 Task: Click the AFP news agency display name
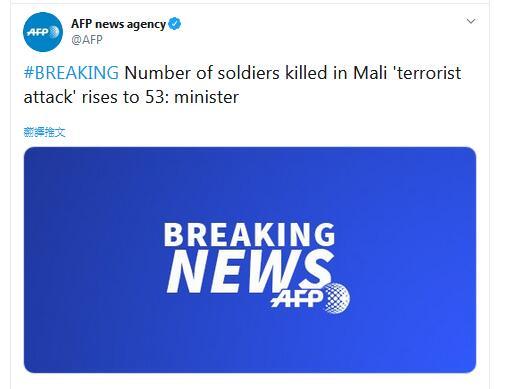118,24
